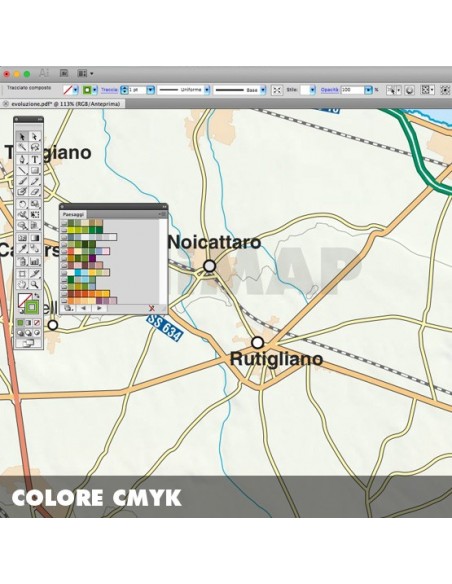This screenshot has width=452, height=584.
Task: Select the Paesaggi swatch library tab
Action: click(x=73, y=215)
